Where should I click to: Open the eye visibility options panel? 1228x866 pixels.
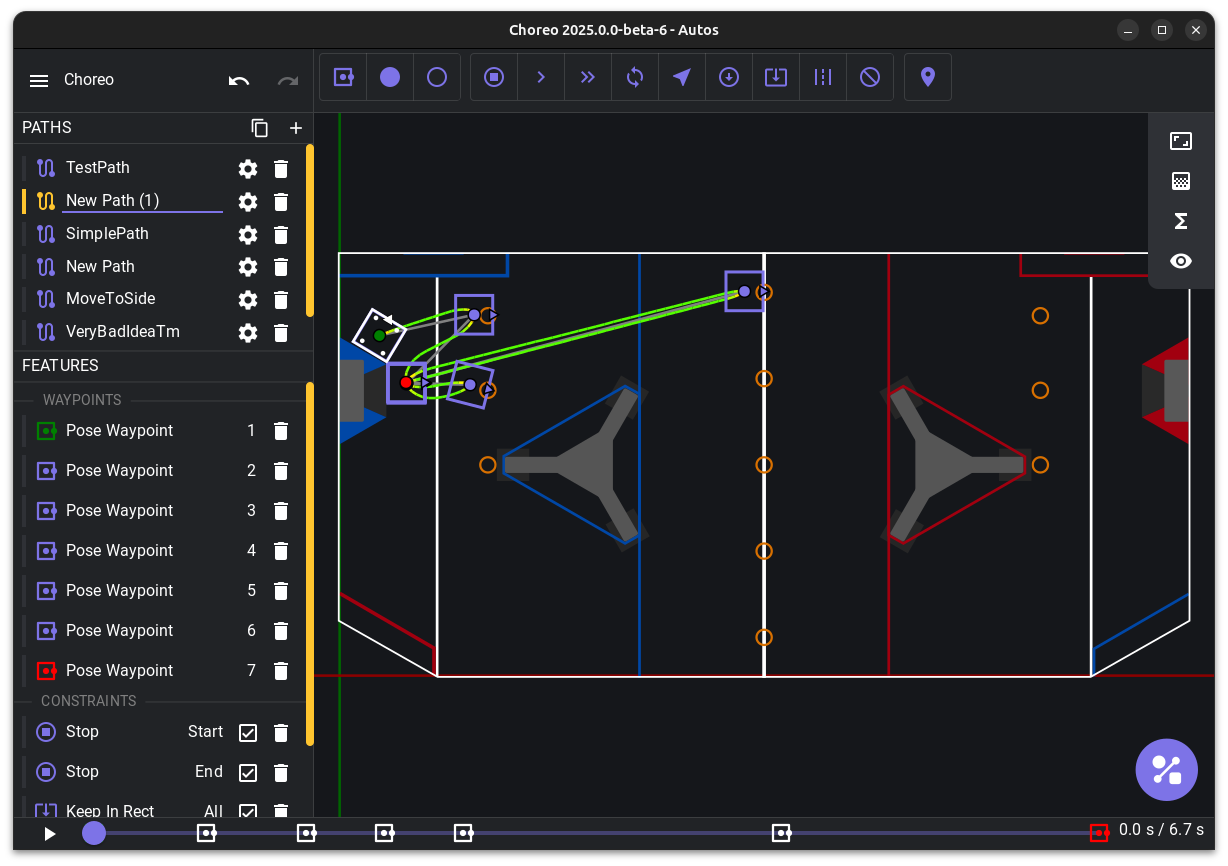coord(1180,261)
